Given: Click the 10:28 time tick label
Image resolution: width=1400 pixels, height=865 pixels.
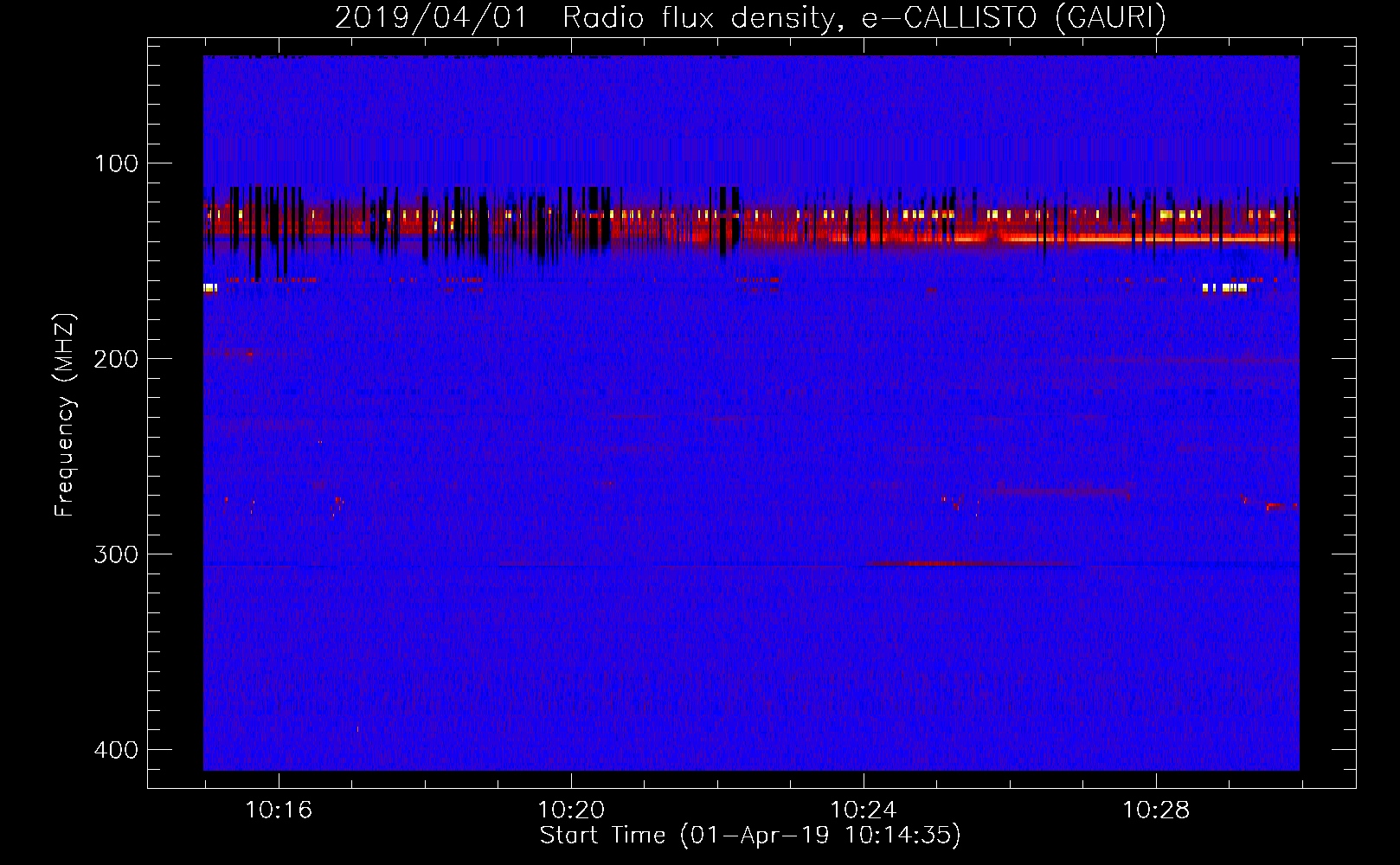Looking at the screenshot, I should (1156, 811).
